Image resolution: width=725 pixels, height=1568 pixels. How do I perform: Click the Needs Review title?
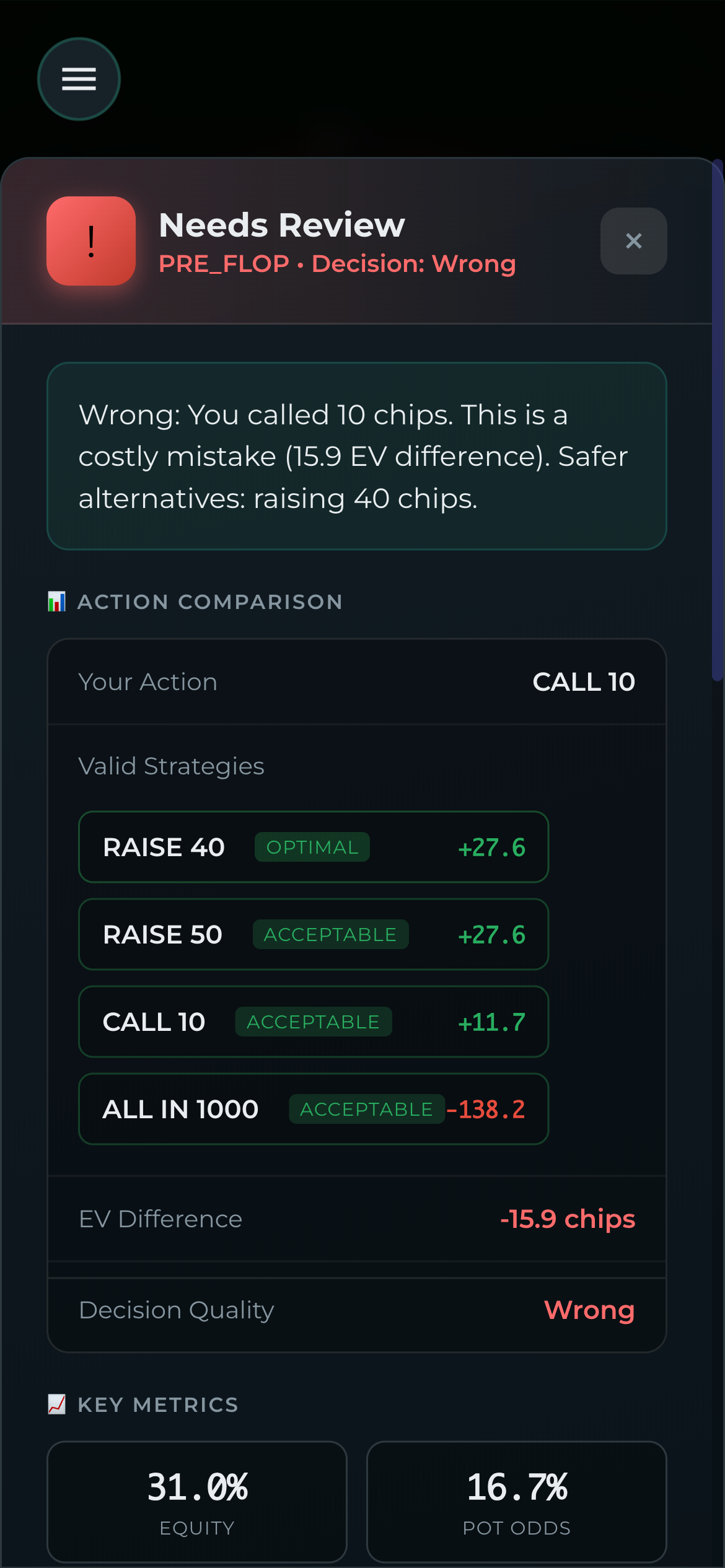point(281,224)
